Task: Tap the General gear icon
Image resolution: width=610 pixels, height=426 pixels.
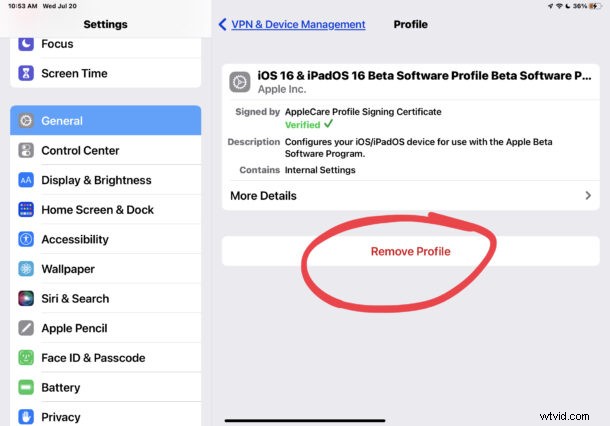Action: (x=26, y=121)
